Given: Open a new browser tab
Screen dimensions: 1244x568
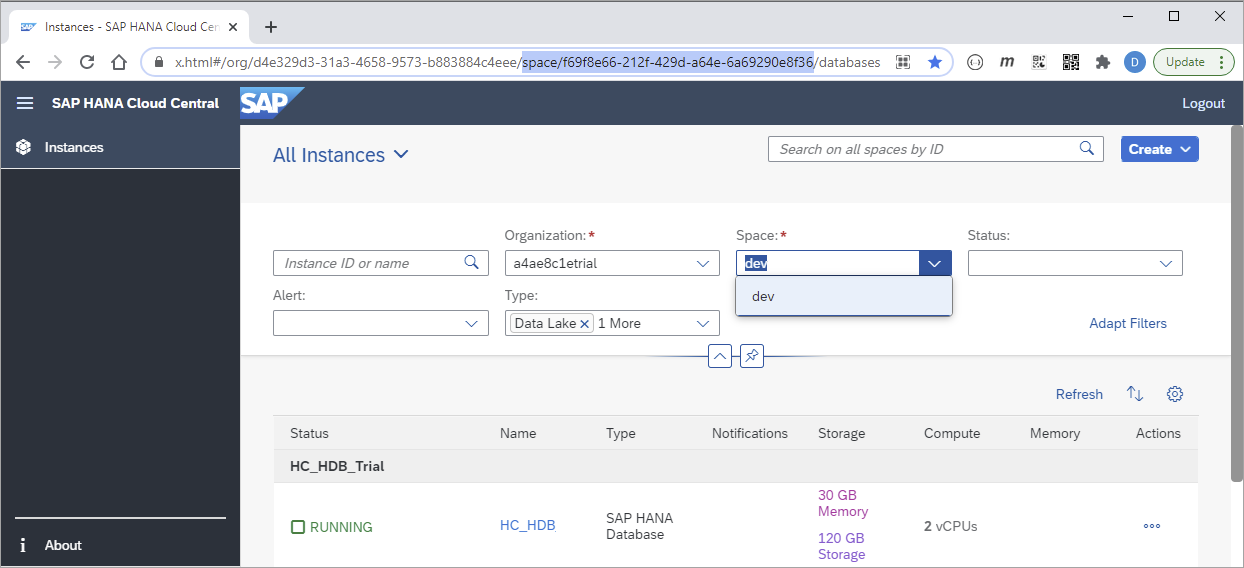Looking at the screenshot, I should click(x=271, y=27).
